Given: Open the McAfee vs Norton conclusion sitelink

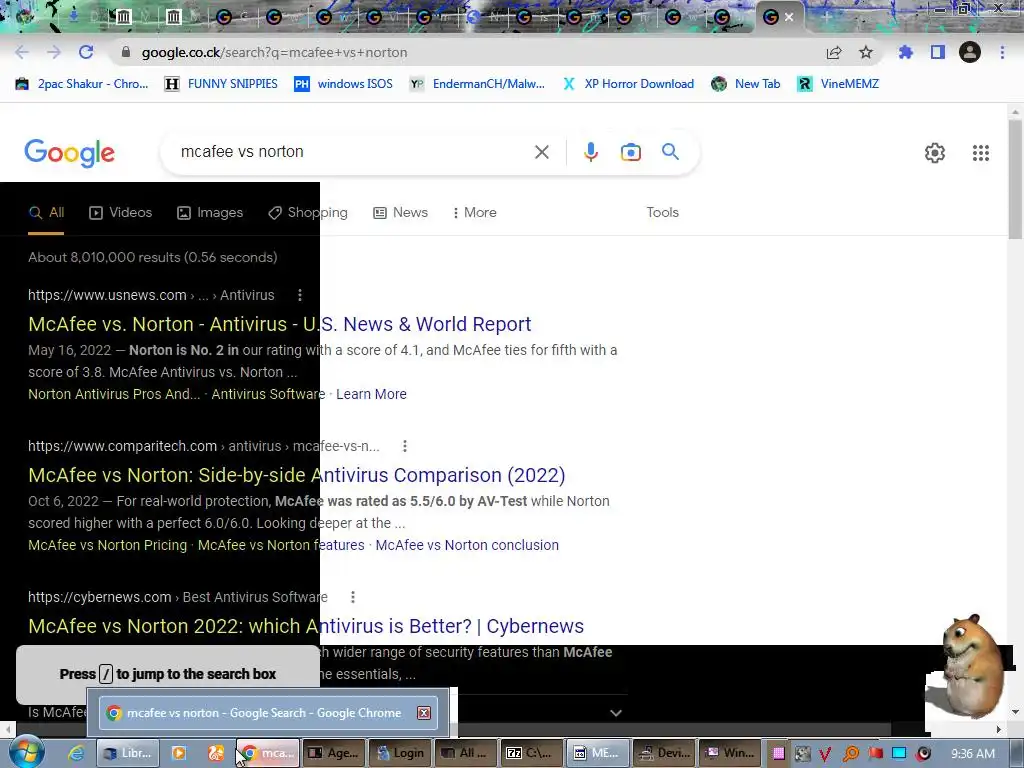Looking at the screenshot, I should 467,545.
